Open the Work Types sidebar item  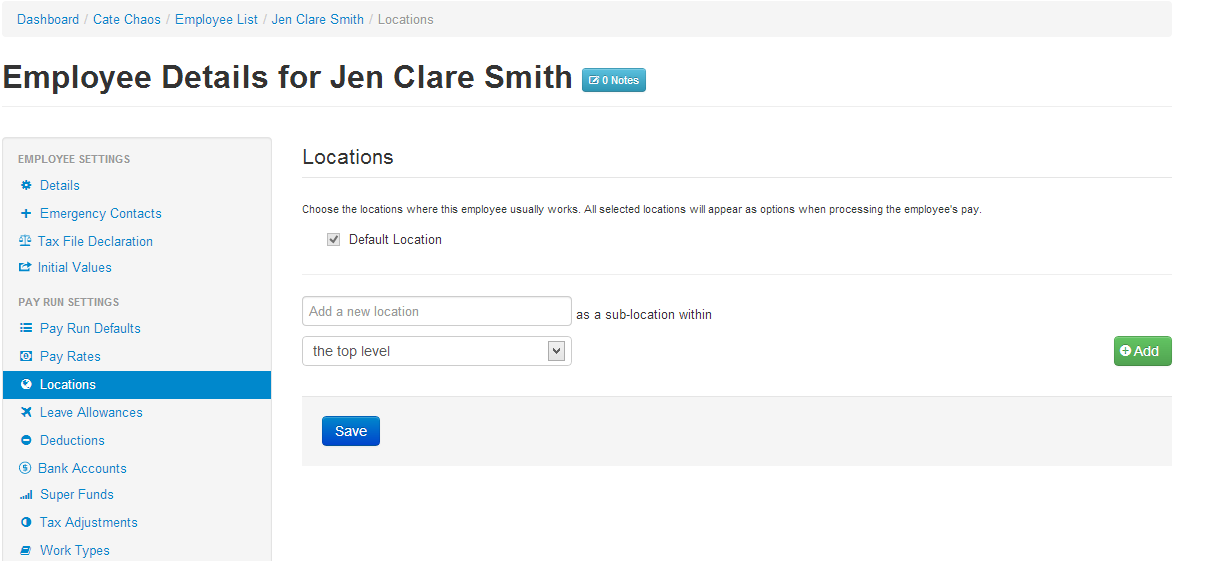[75, 550]
